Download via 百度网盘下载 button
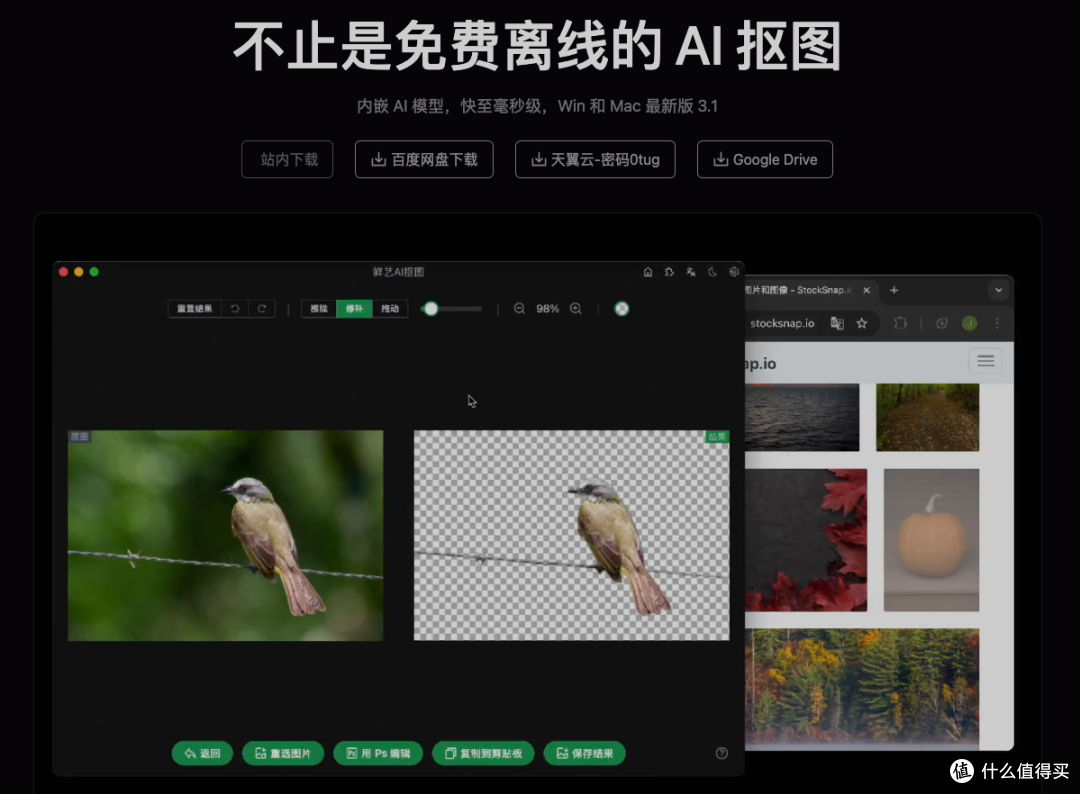Image resolution: width=1080 pixels, height=794 pixels. (x=424, y=159)
